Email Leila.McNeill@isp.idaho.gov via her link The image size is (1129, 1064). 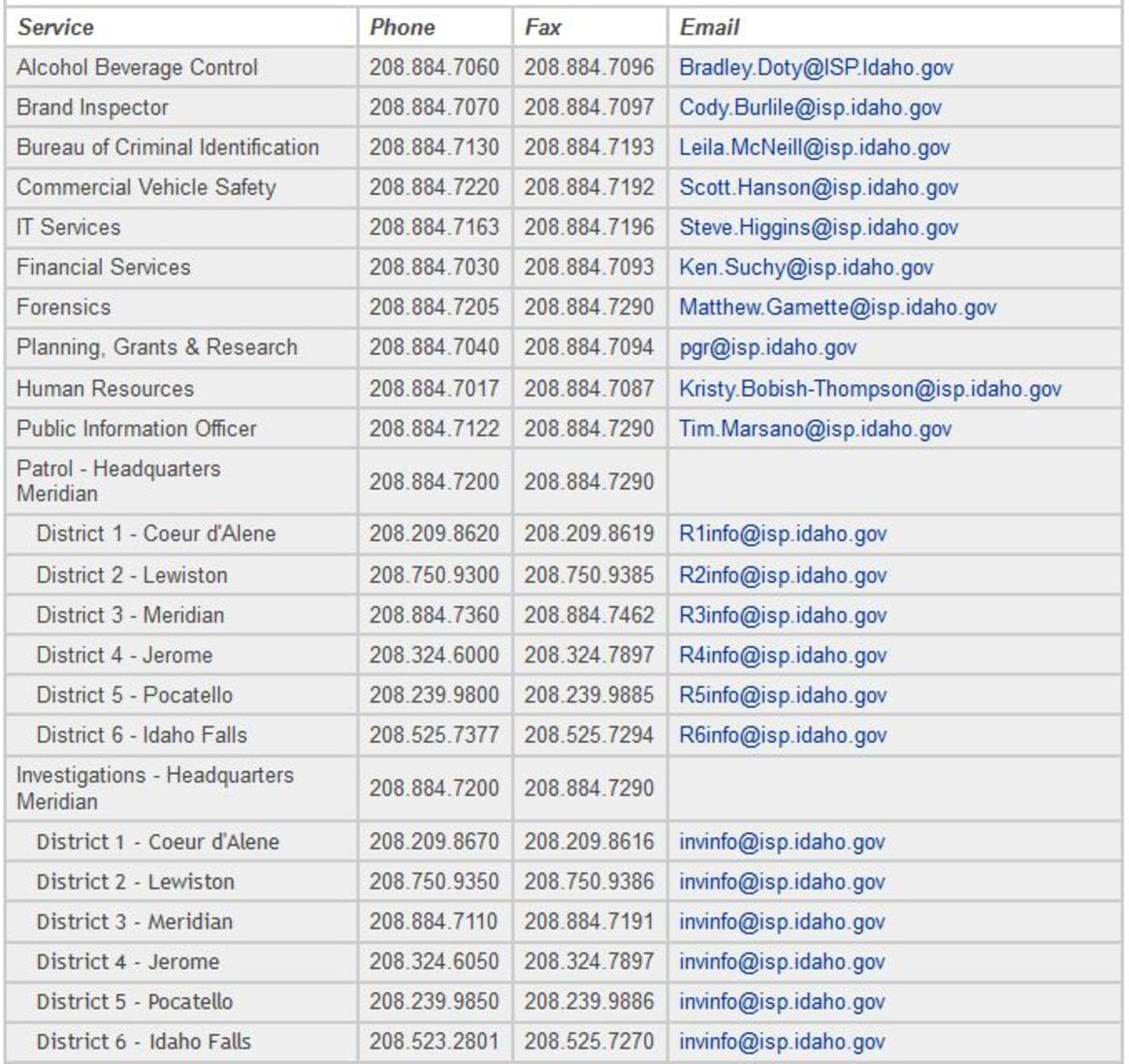(x=815, y=147)
